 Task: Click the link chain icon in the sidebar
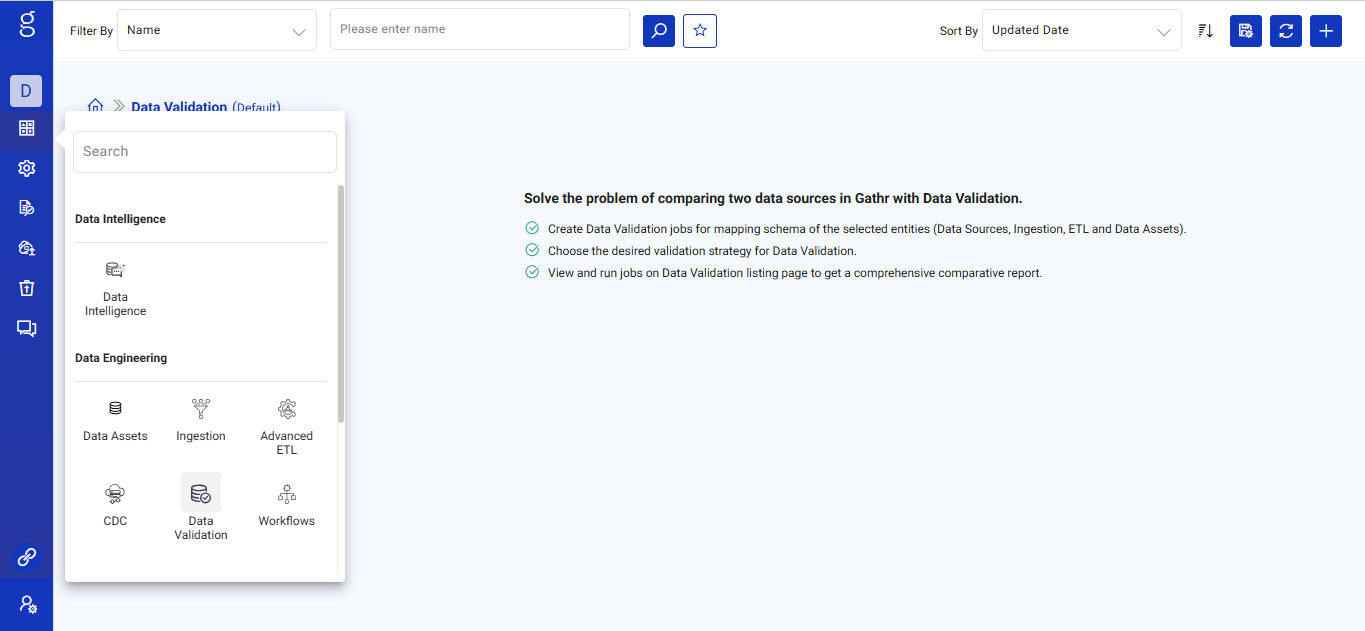coord(27,557)
